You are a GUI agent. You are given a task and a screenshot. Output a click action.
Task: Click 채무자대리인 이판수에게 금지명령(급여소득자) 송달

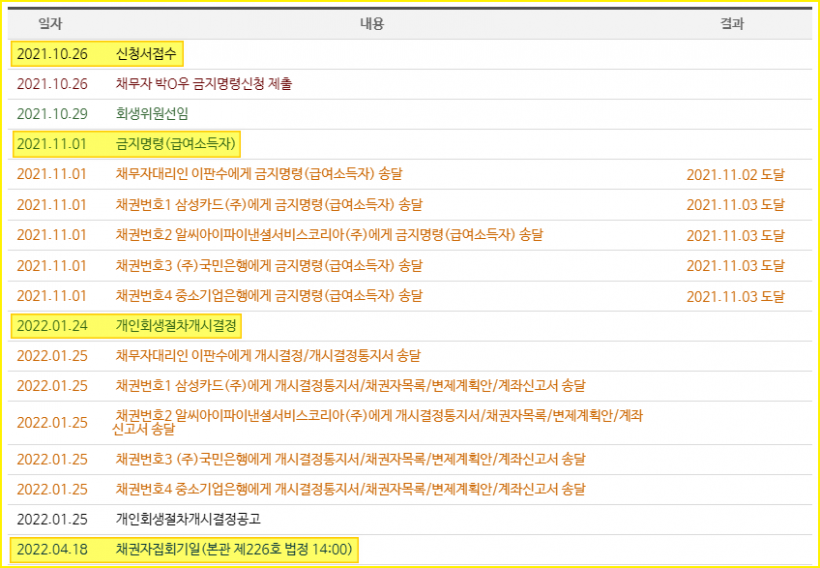coord(259,174)
